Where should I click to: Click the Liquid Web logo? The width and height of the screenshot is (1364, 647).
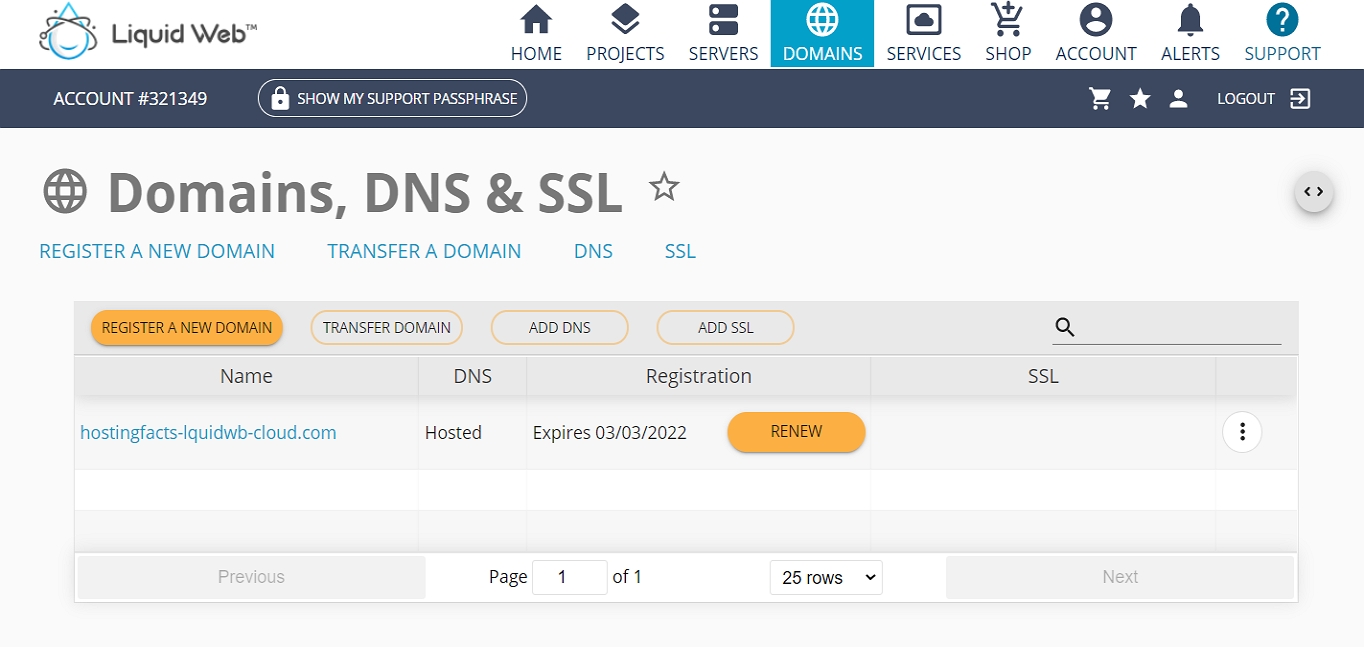coord(148,33)
